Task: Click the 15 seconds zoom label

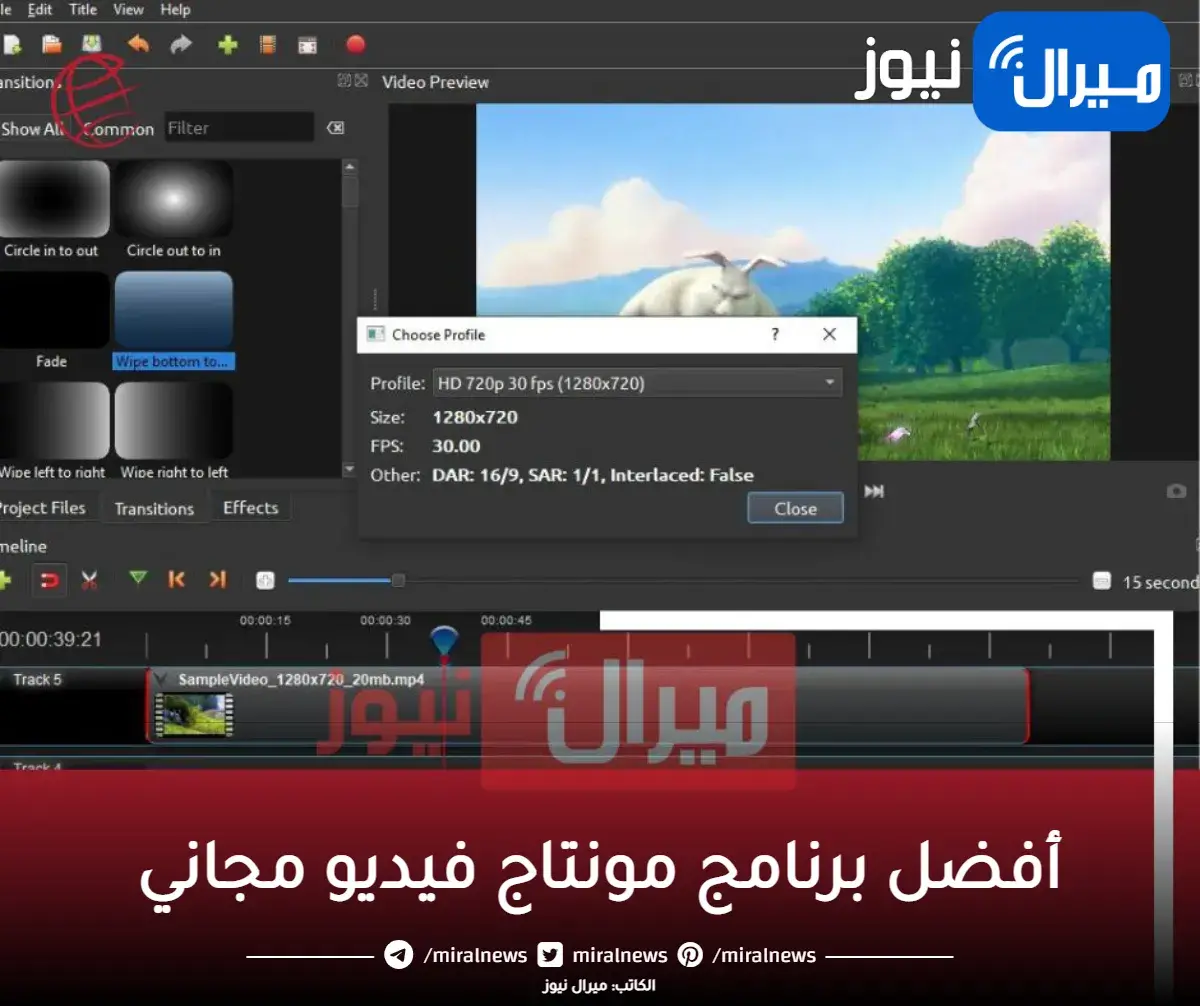Action: pyautogui.click(x=1160, y=582)
